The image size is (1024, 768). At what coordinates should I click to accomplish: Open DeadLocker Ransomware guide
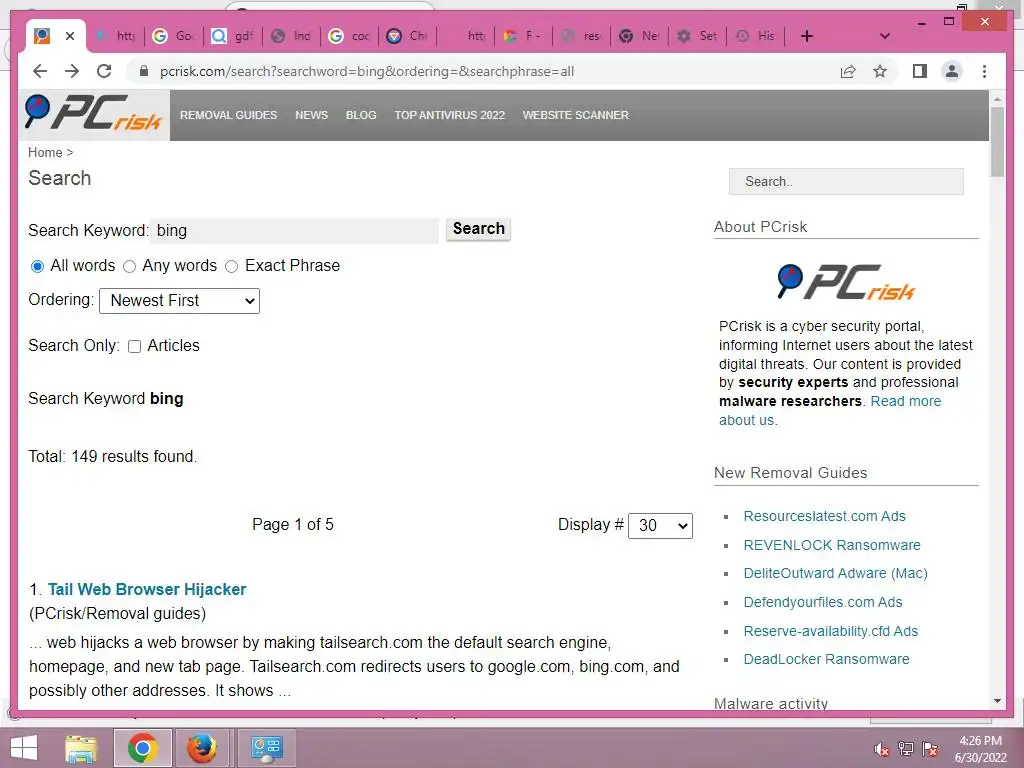[x=826, y=659]
